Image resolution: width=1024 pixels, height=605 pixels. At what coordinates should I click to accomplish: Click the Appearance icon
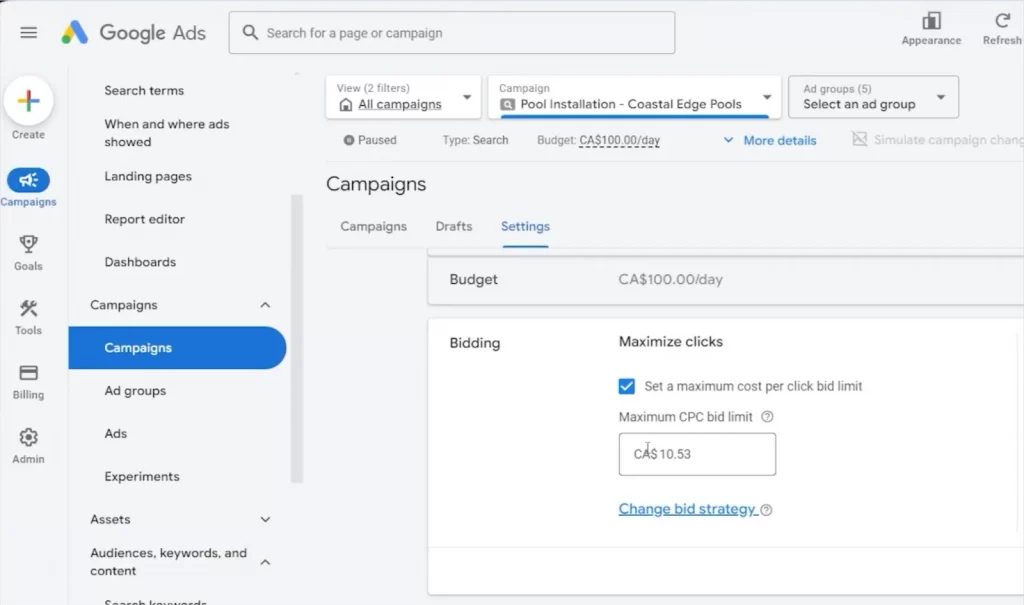931,21
